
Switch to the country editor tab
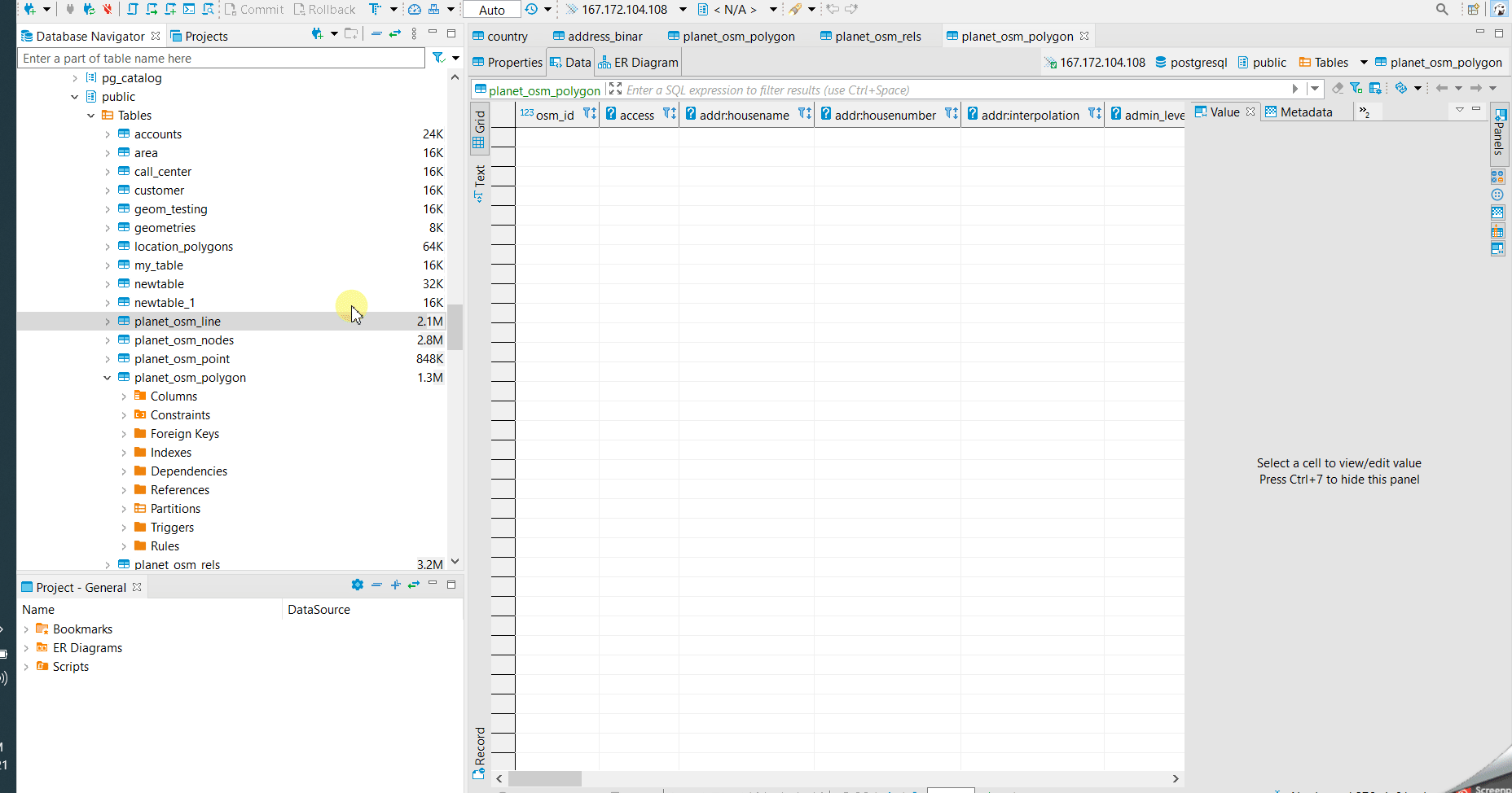[500, 36]
